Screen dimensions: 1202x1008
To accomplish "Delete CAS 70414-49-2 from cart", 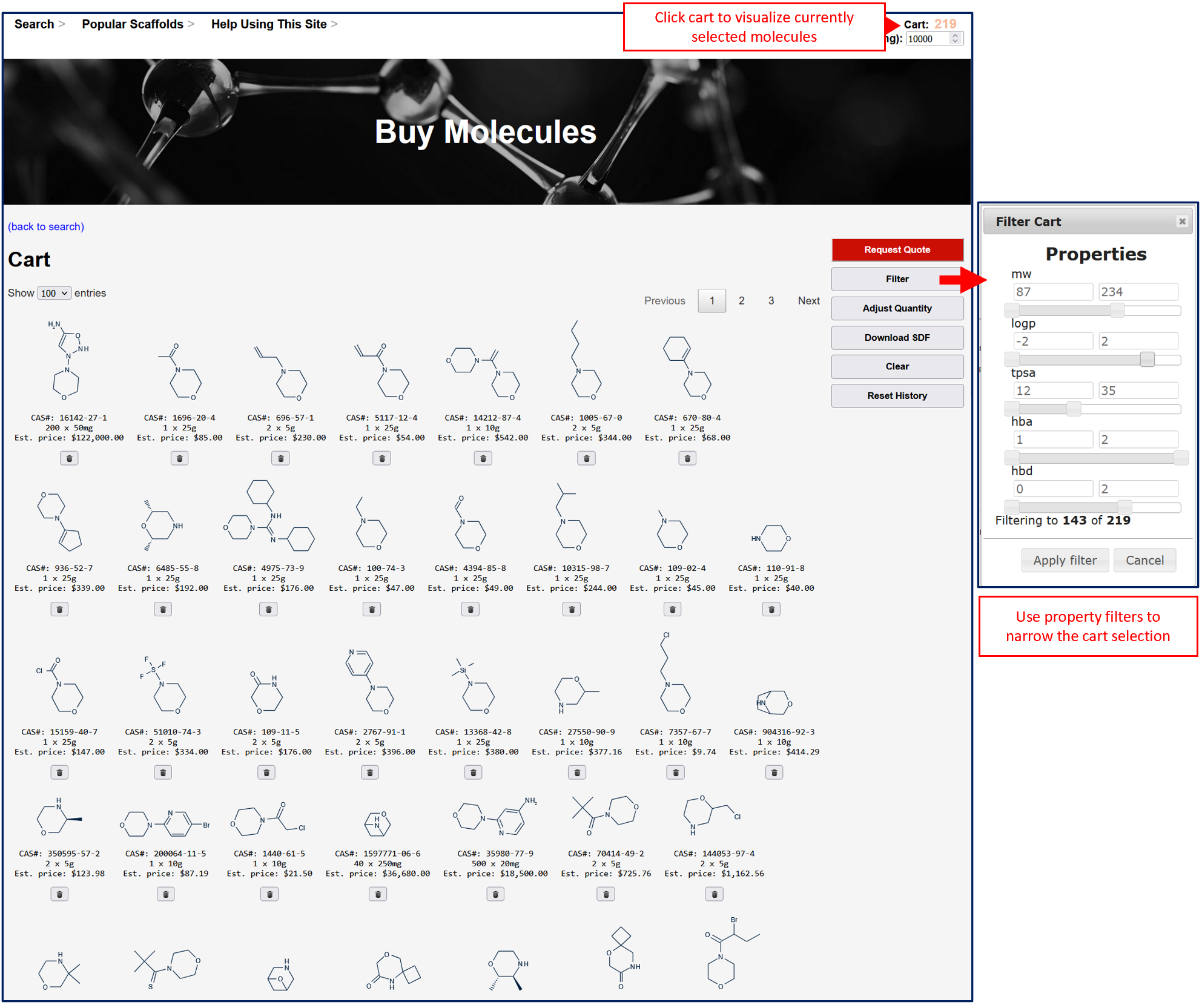I will click(606, 894).
